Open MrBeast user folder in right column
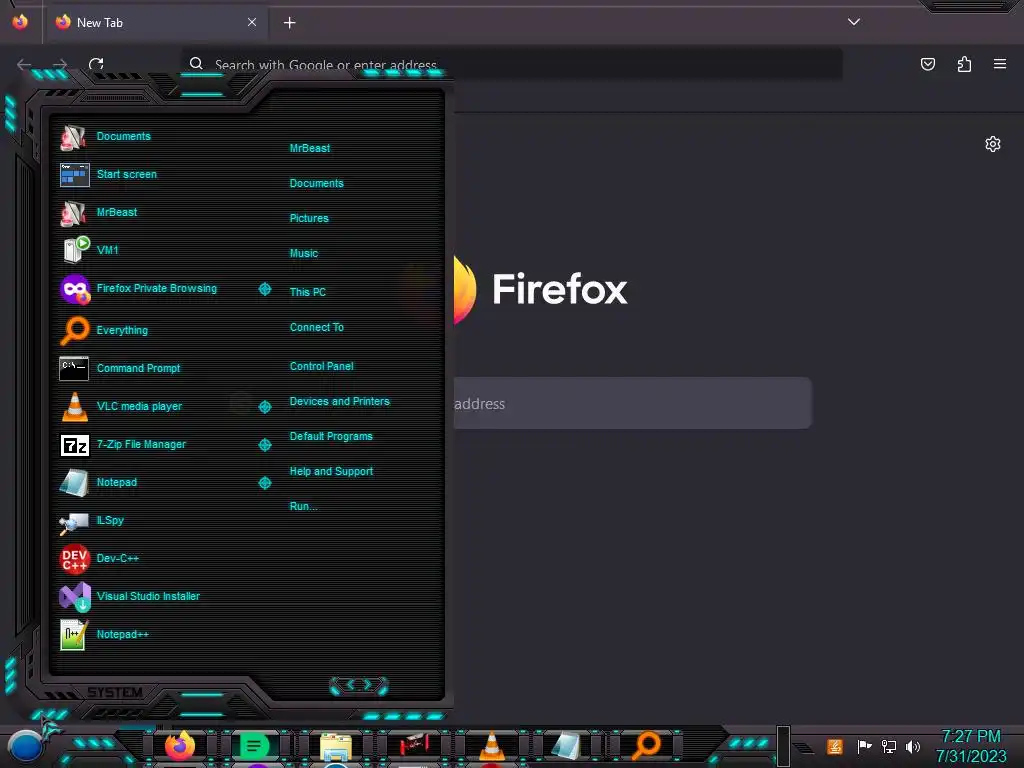The width and height of the screenshot is (1024, 768). [310, 148]
